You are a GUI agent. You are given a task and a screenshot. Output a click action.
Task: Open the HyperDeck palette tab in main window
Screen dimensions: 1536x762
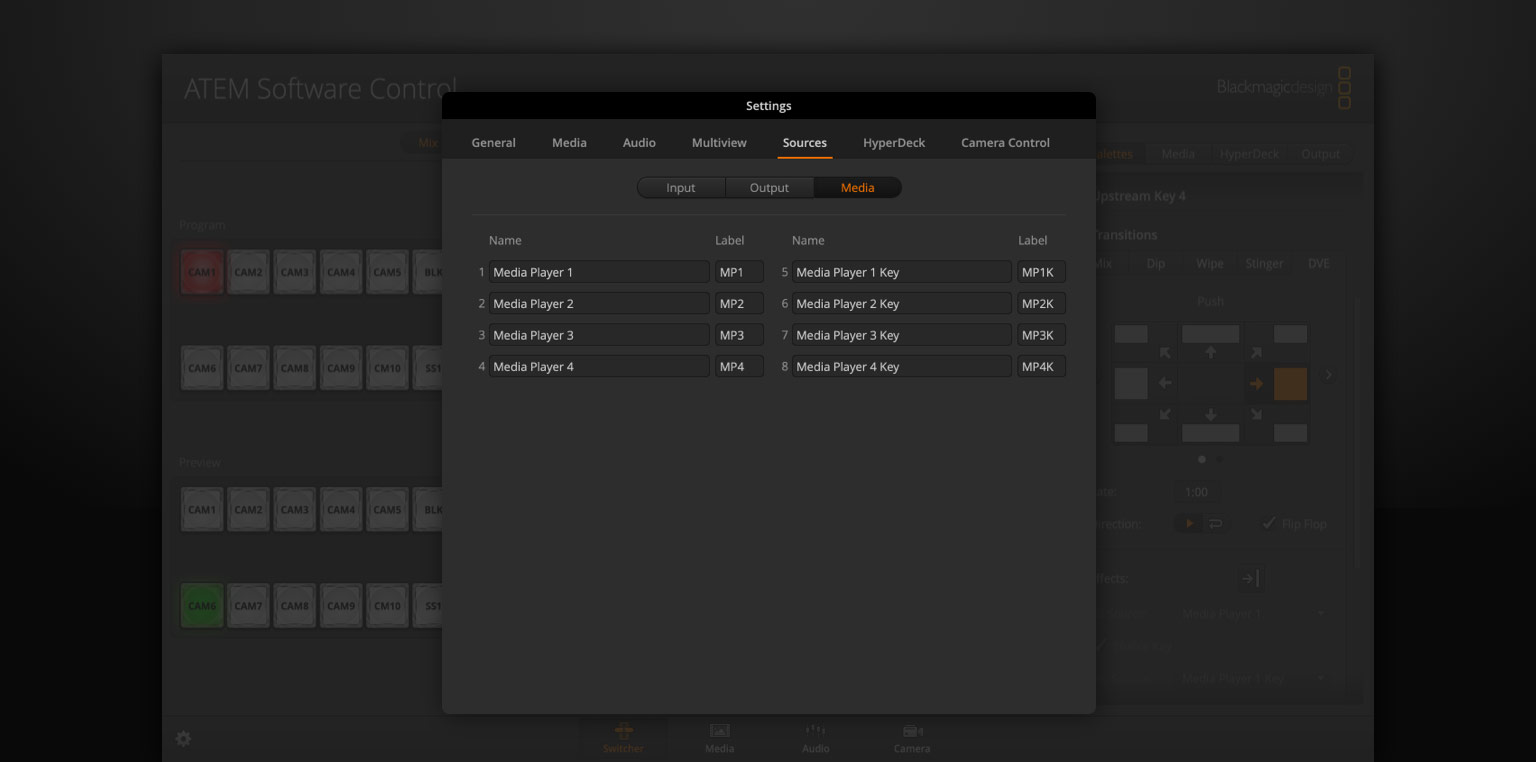coord(1249,154)
